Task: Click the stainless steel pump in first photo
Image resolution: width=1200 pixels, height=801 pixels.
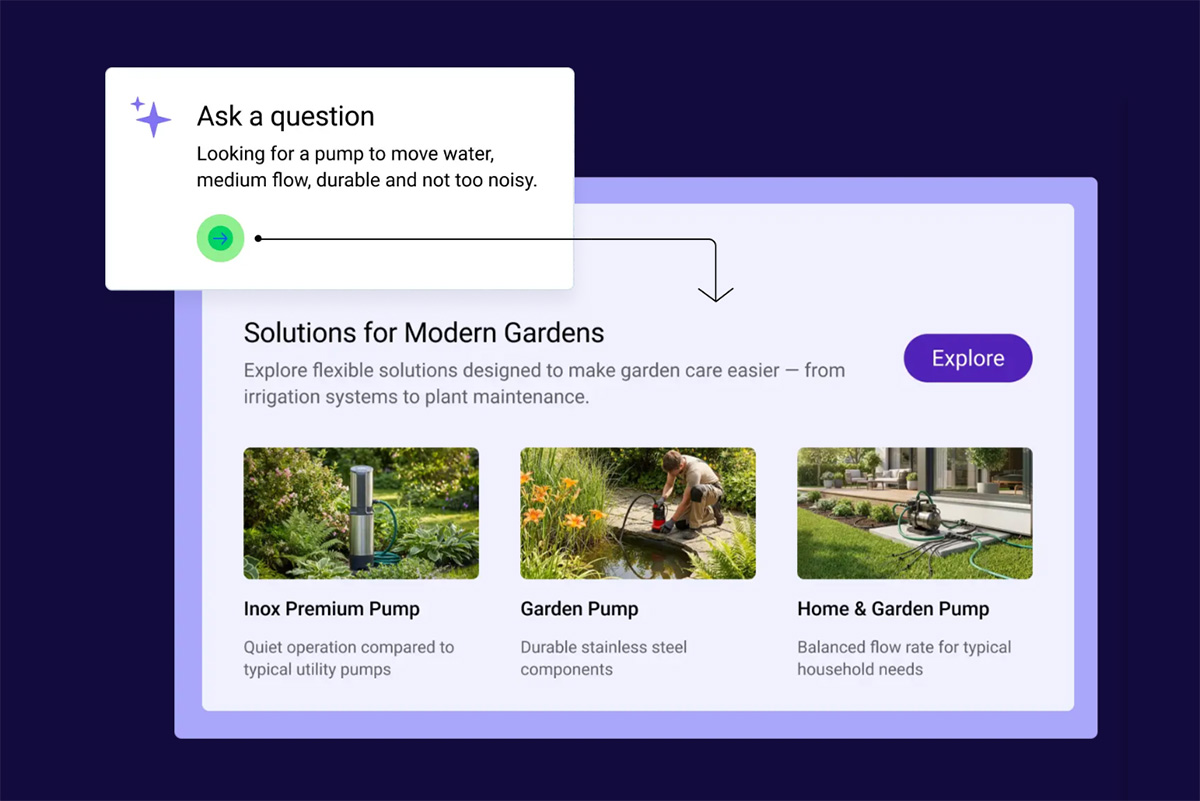Action: pyautogui.click(x=361, y=517)
